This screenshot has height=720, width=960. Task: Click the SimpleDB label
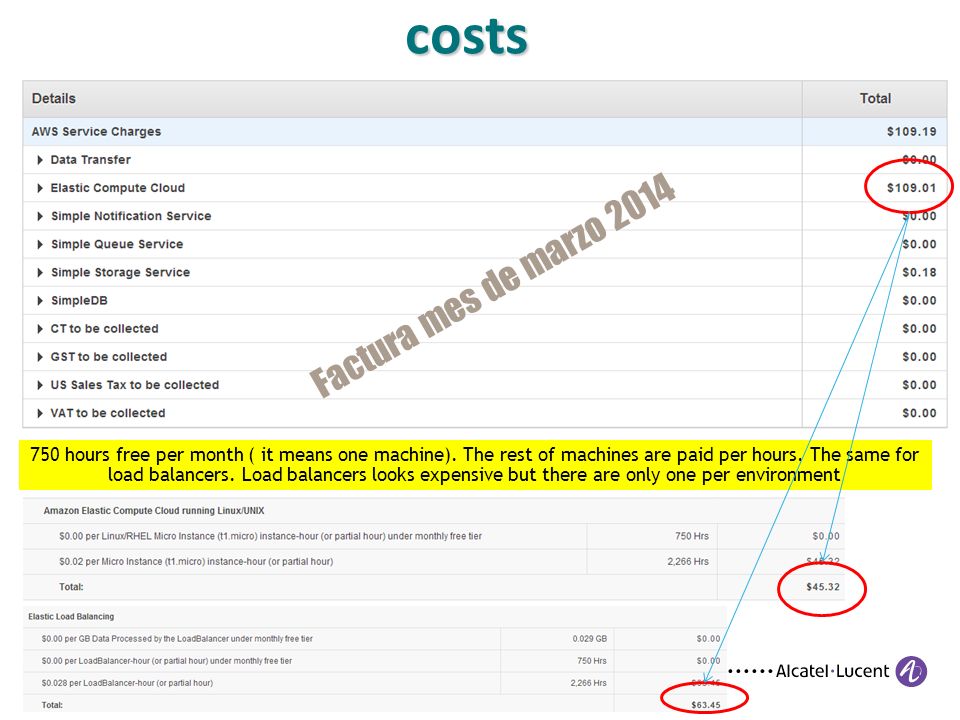[x=79, y=301]
